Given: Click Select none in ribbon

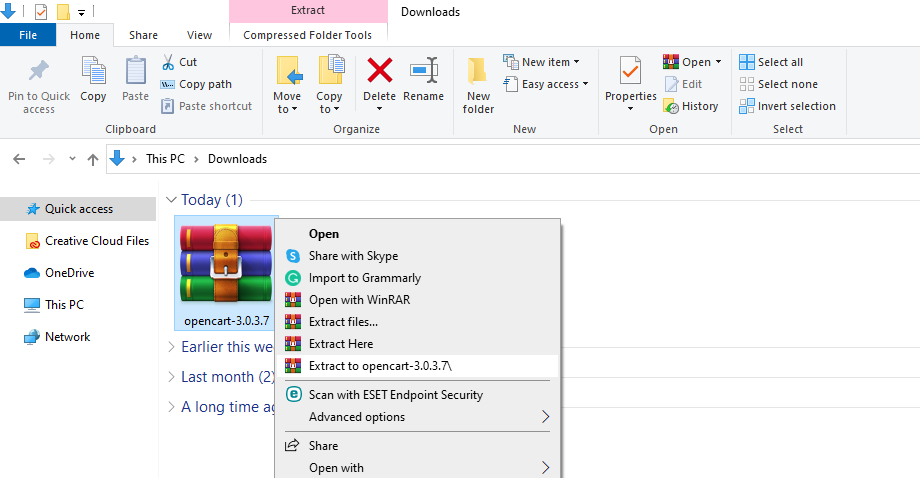Looking at the screenshot, I should coord(779,84).
